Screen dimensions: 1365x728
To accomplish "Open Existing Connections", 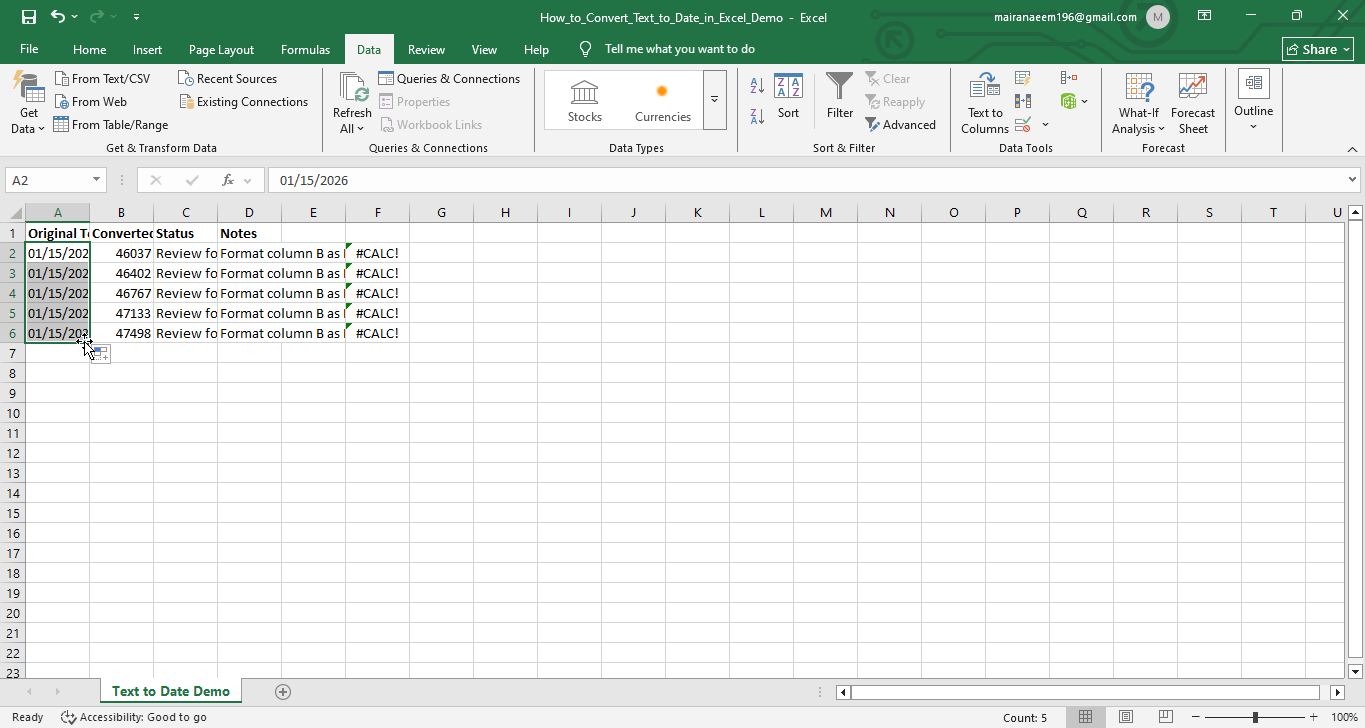I will pyautogui.click(x=243, y=102).
